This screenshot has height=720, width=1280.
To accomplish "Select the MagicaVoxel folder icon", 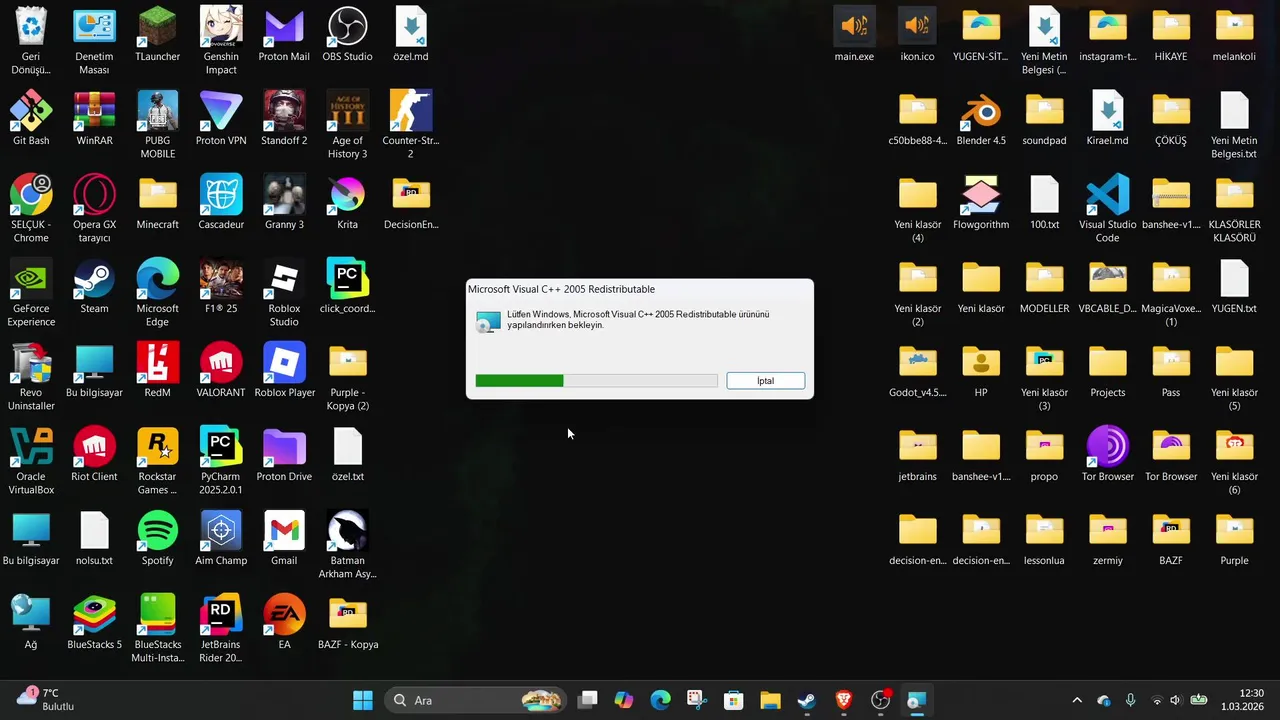I will [x=1171, y=293].
